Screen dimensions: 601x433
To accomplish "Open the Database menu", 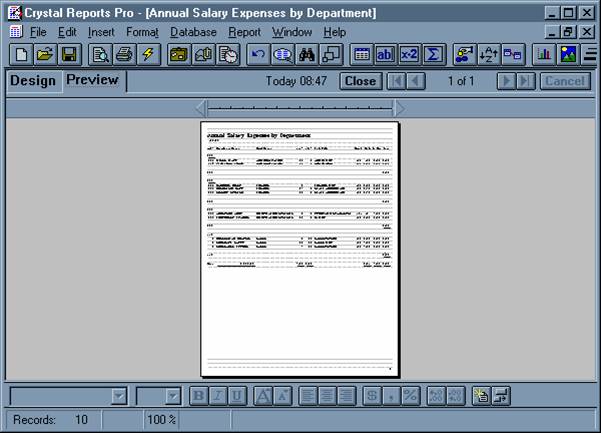I will [x=193, y=32].
